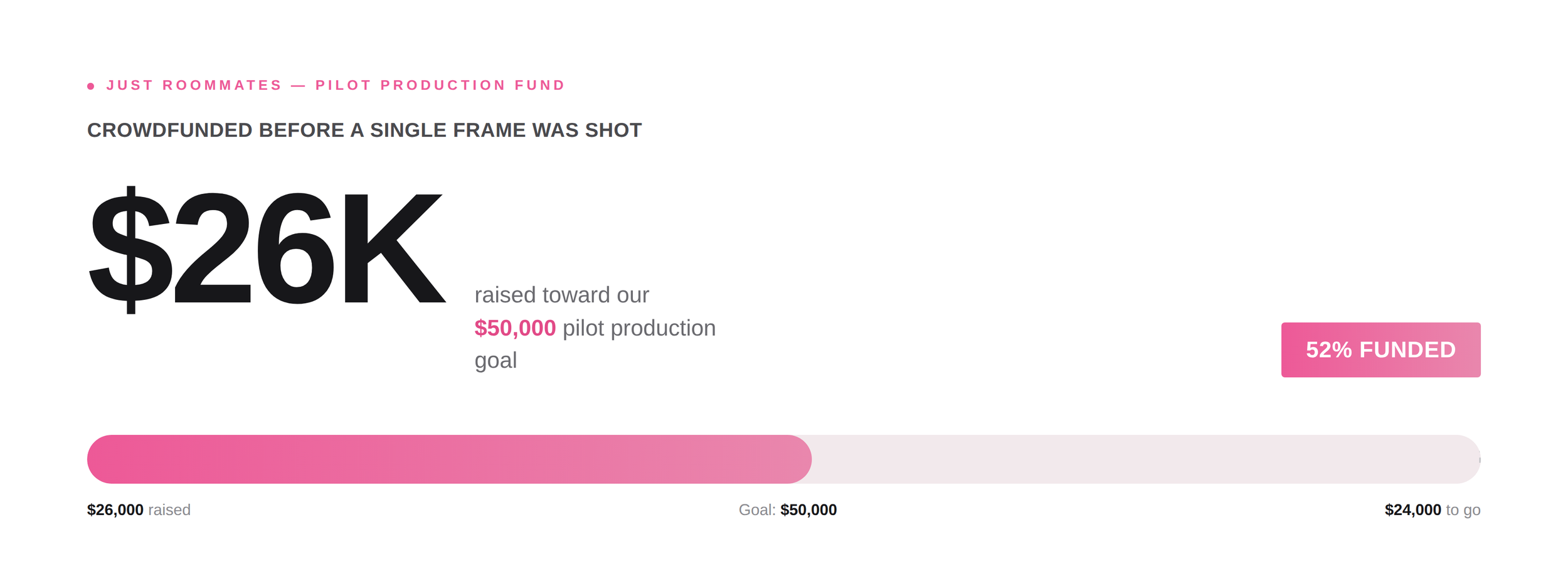Select the large $26K headline figure
The height and width of the screenshot is (581, 1568).
[x=267, y=249]
